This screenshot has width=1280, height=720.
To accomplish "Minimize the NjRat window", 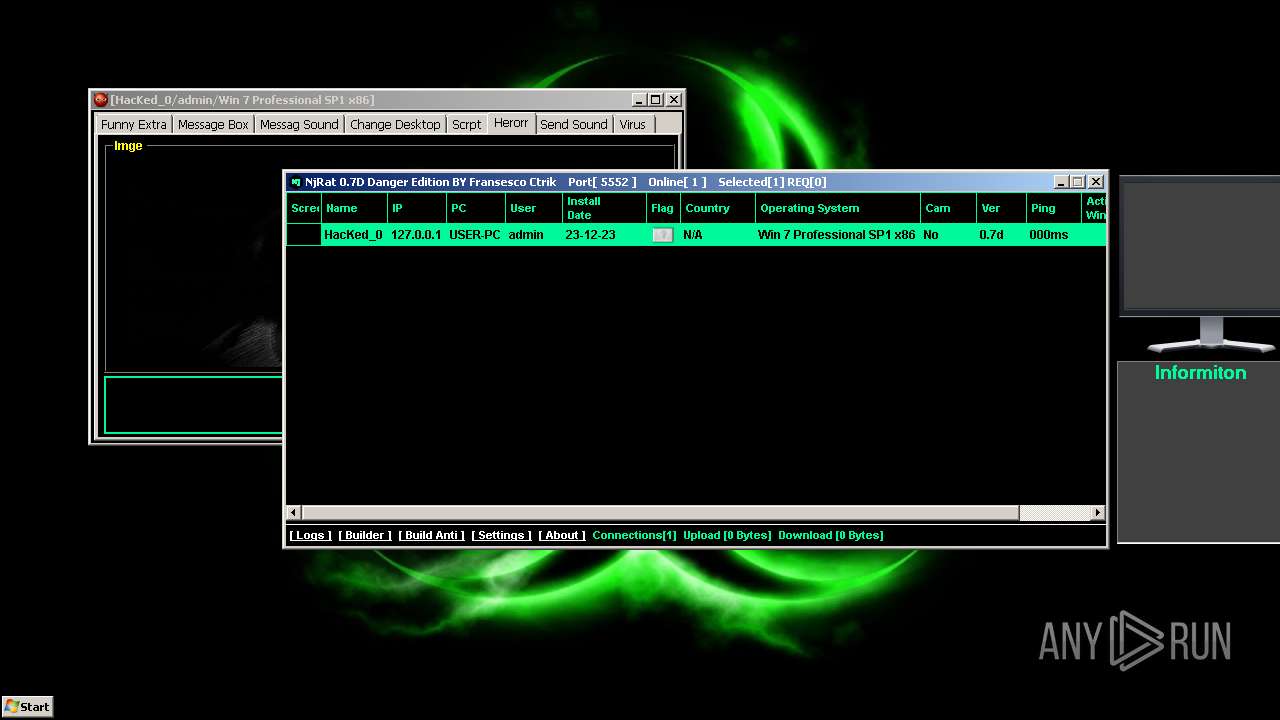I will tap(1061, 182).
